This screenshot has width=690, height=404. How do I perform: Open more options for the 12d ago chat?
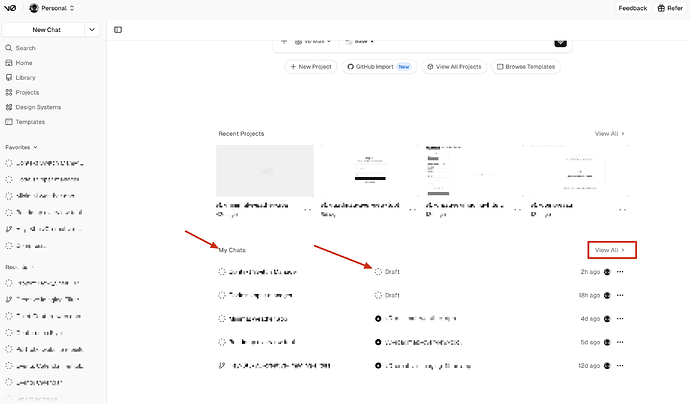click(620, 366)
